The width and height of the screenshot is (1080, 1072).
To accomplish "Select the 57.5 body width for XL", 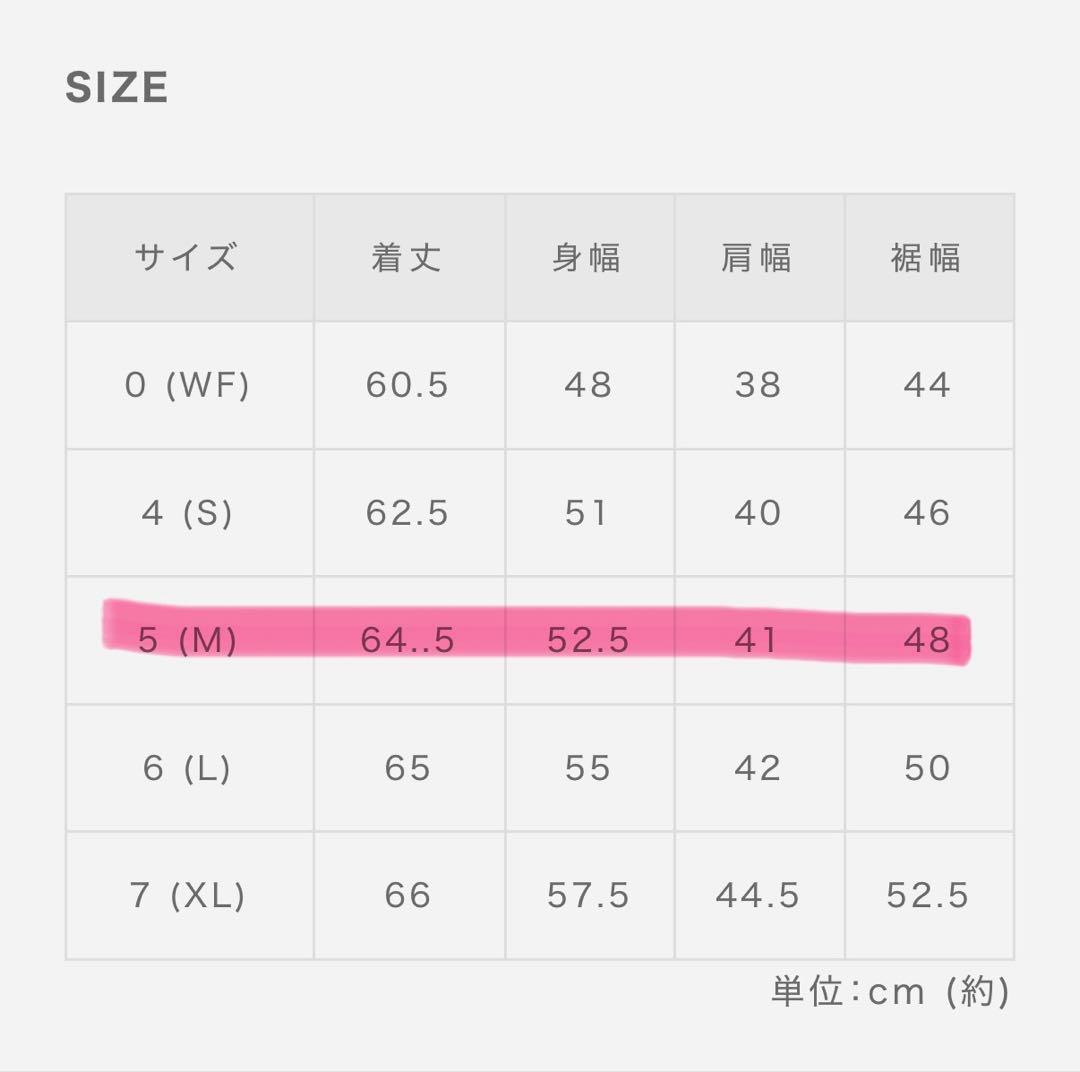I will click(x=588, y=895).
